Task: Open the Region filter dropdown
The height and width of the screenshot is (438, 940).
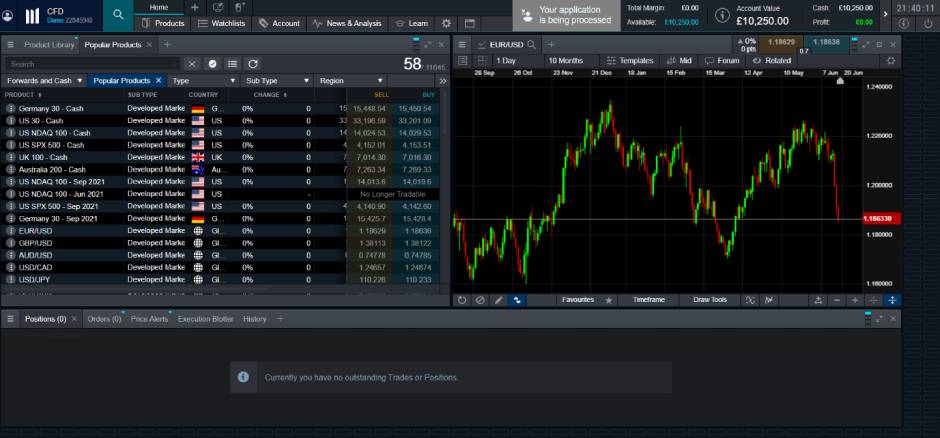Action: tap(351, 80)
